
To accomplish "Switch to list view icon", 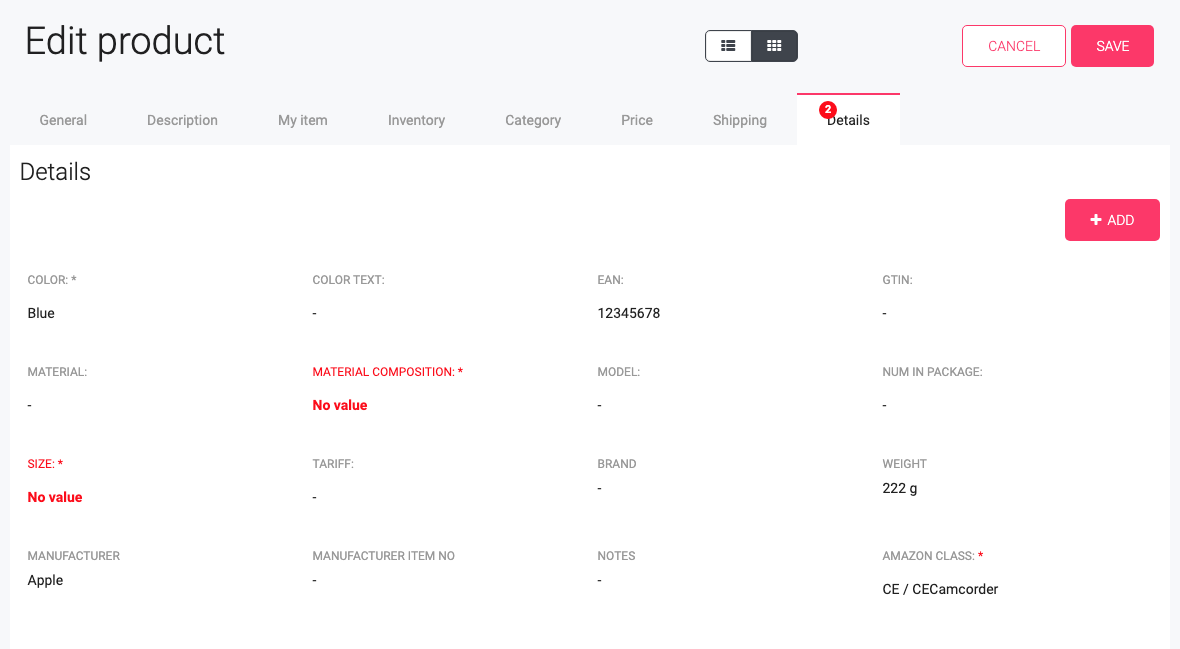I will (x=728, y=46).
